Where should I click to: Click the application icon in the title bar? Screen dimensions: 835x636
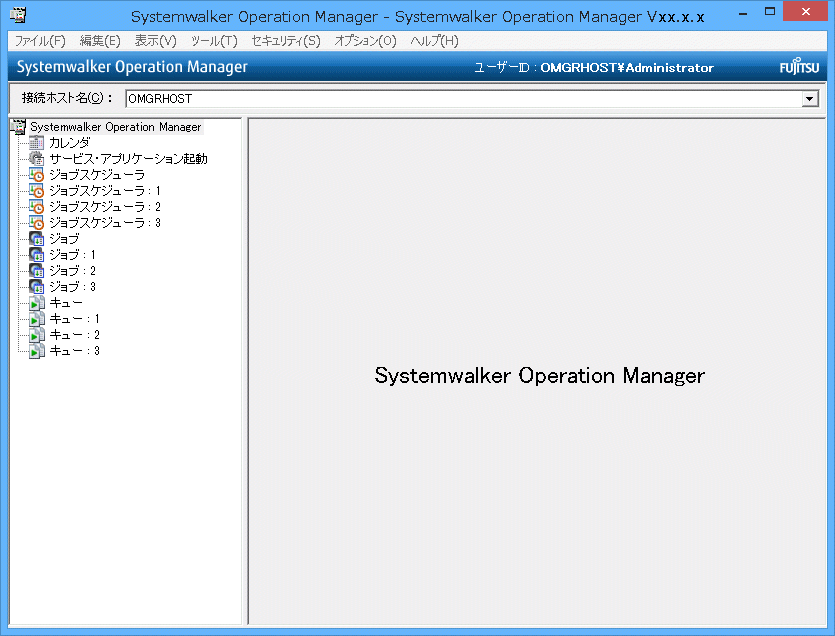(x=18, y=15)
